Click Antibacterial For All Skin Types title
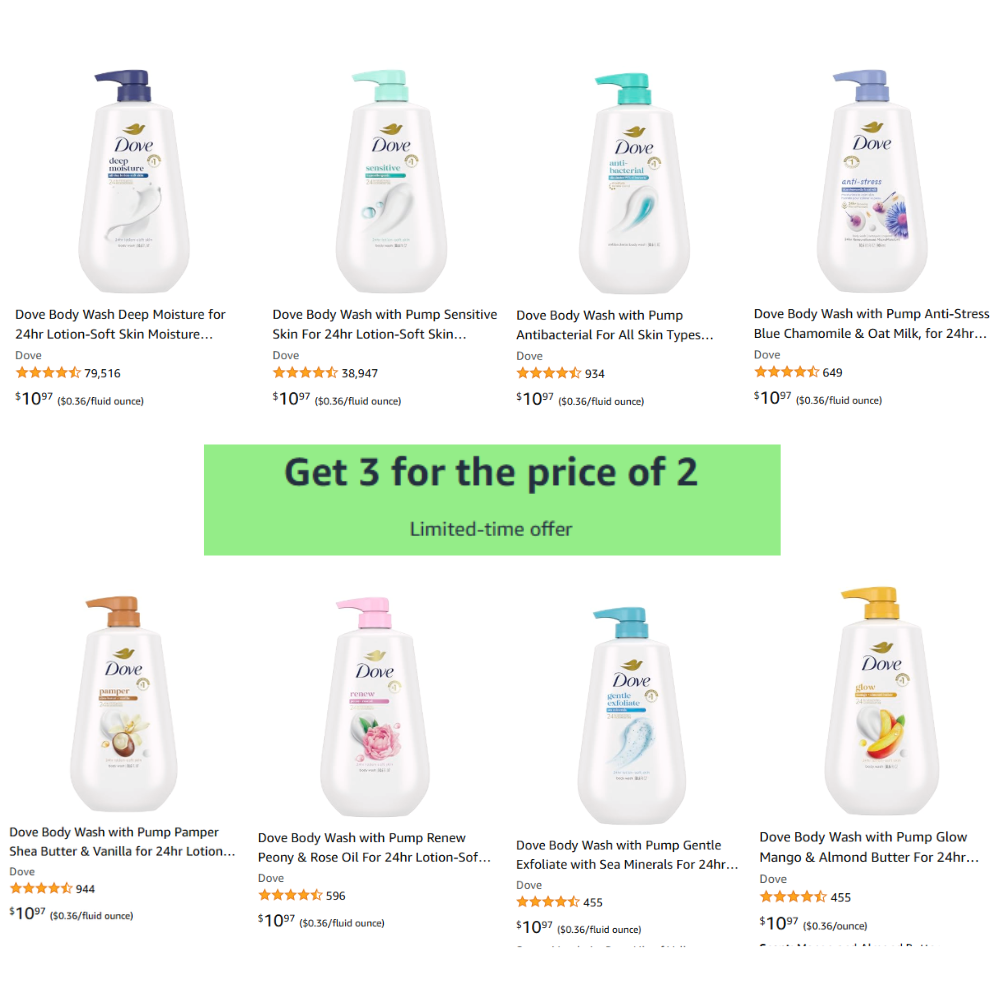The image size is (1000, 1000). [x=615, y=326]
